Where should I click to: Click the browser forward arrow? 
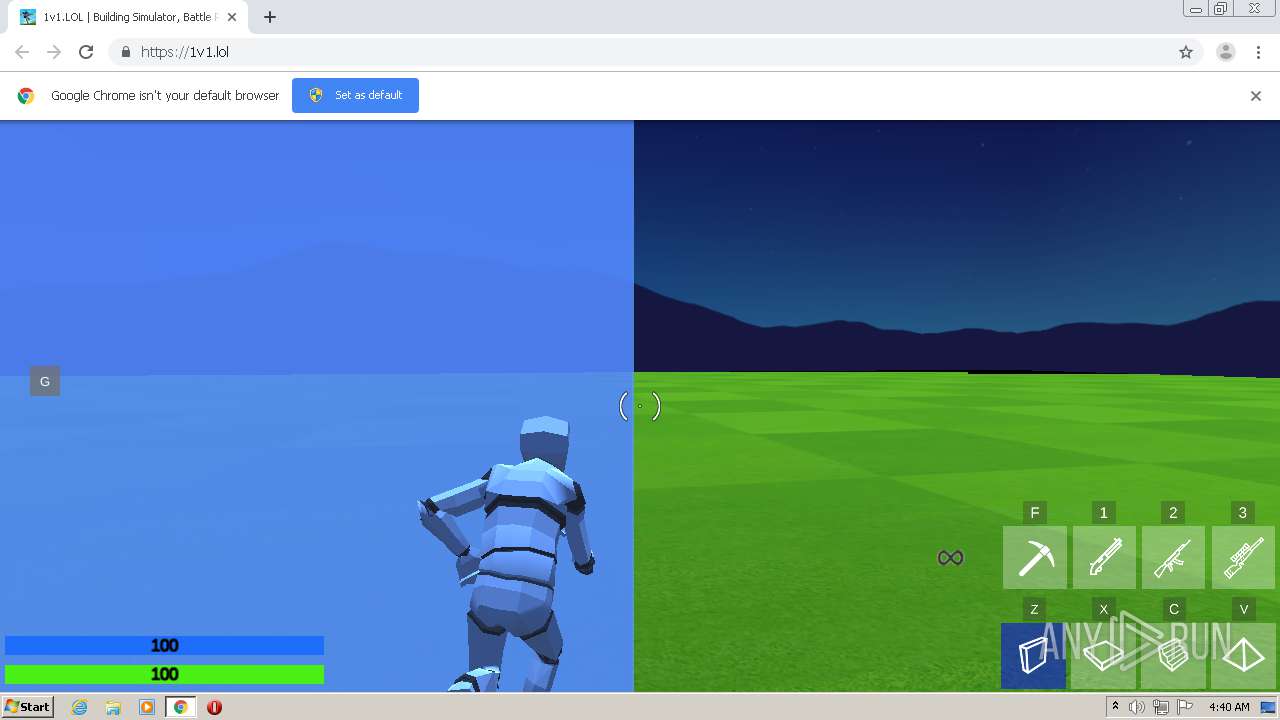54,52
